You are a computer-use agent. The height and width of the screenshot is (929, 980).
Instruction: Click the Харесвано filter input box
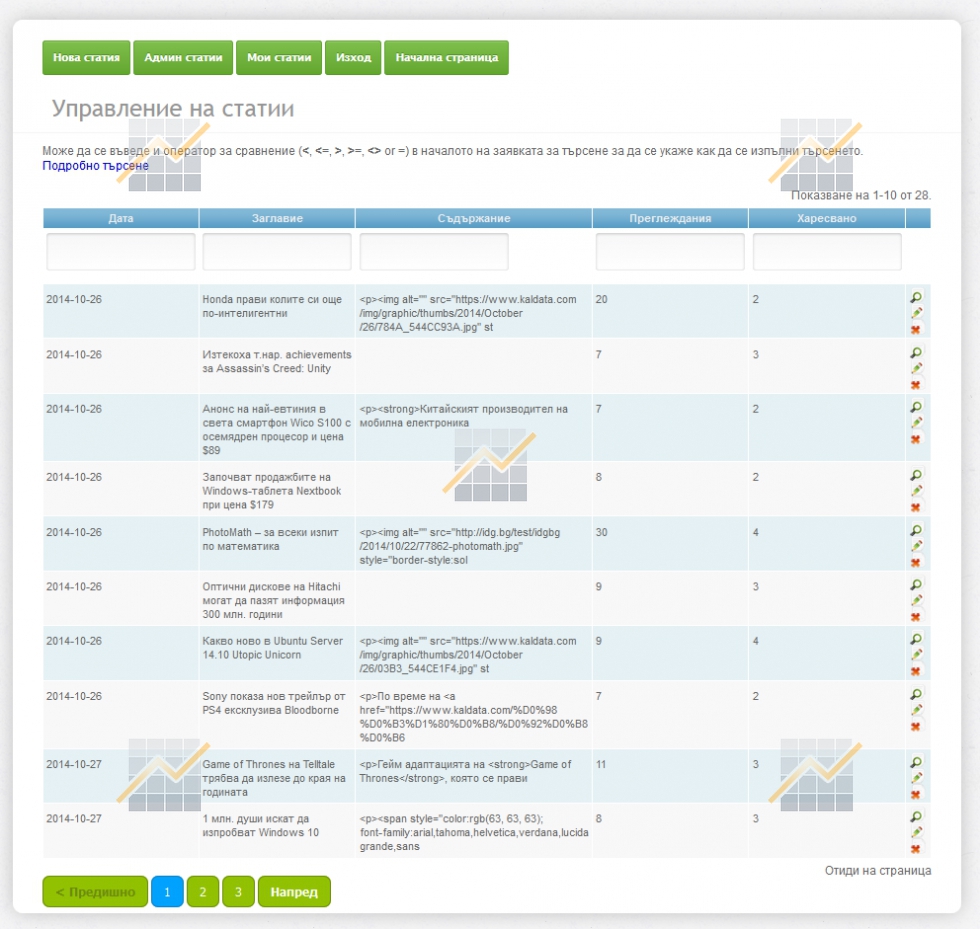(x=827, y=252)
